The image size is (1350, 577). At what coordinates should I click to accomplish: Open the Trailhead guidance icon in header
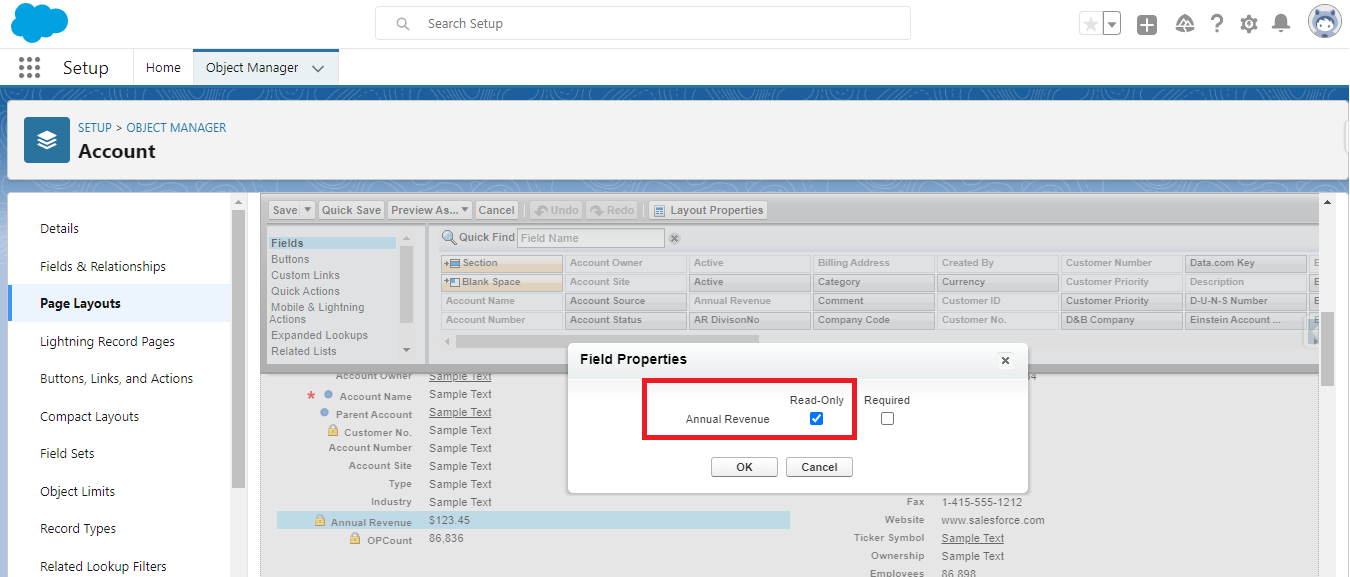click(1184, 23)
